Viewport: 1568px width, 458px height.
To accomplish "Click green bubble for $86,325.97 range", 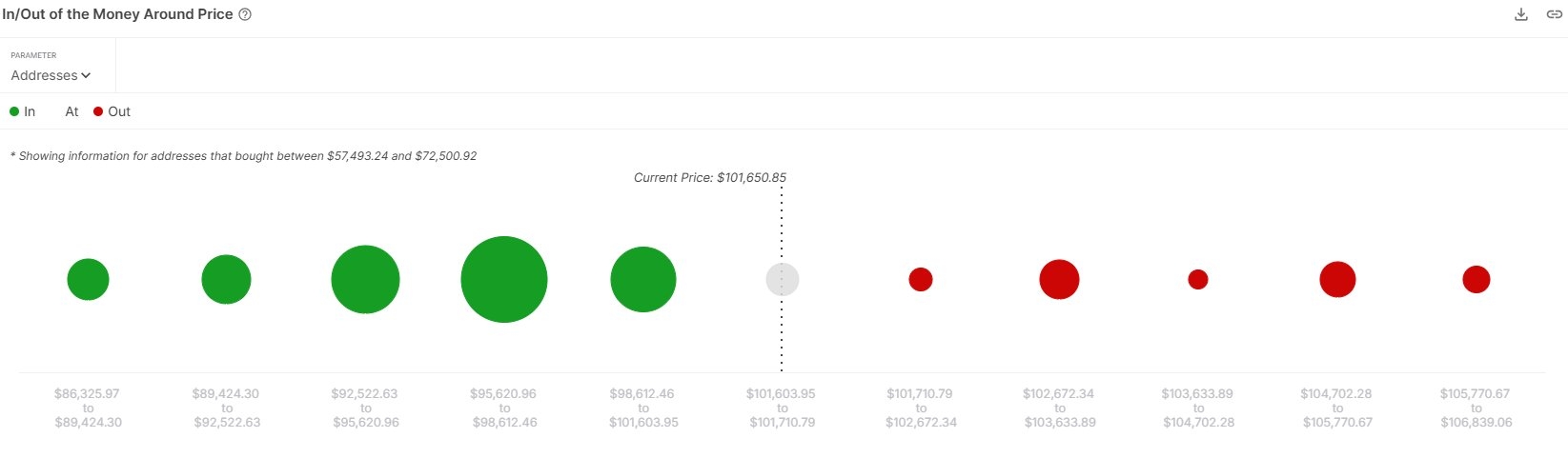I will coord(88,279).
